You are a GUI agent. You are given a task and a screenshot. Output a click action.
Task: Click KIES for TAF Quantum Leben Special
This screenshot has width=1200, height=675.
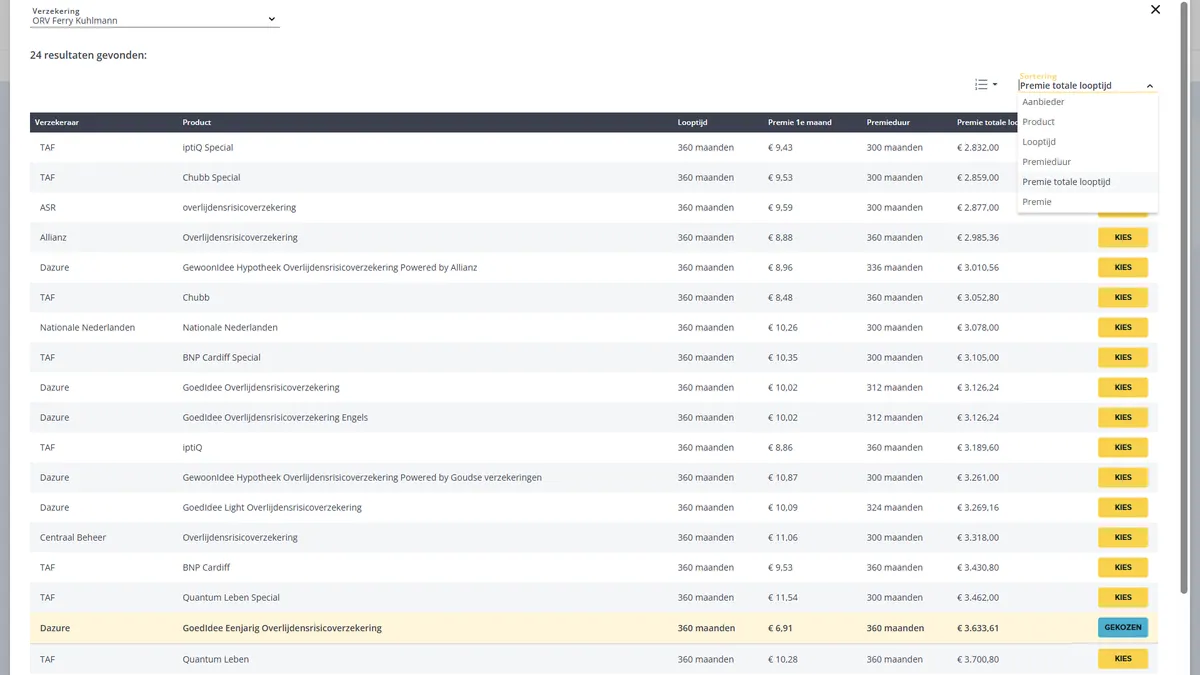[x=1123, y=598]
